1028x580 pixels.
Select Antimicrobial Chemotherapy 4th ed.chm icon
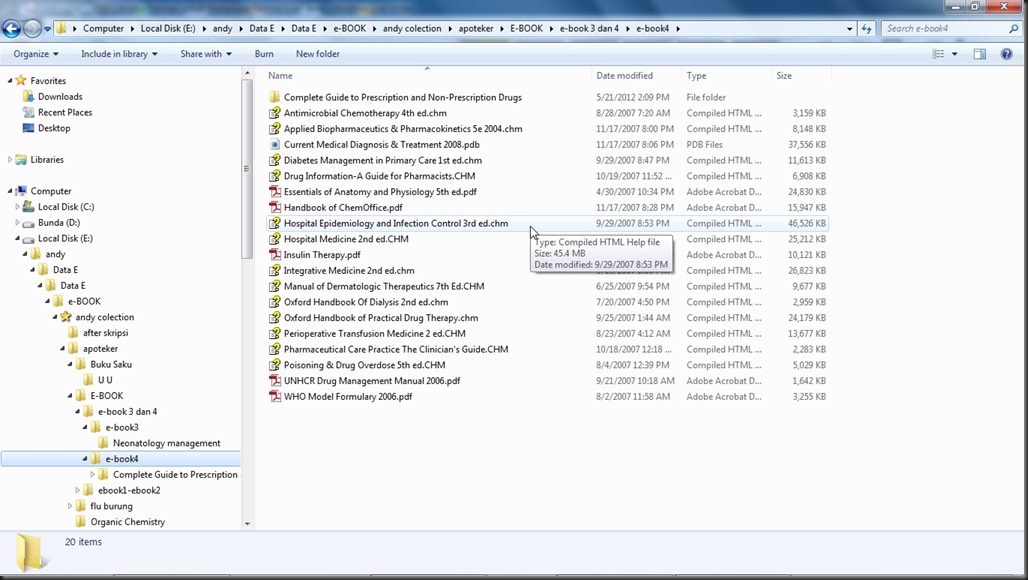point(275,113)
